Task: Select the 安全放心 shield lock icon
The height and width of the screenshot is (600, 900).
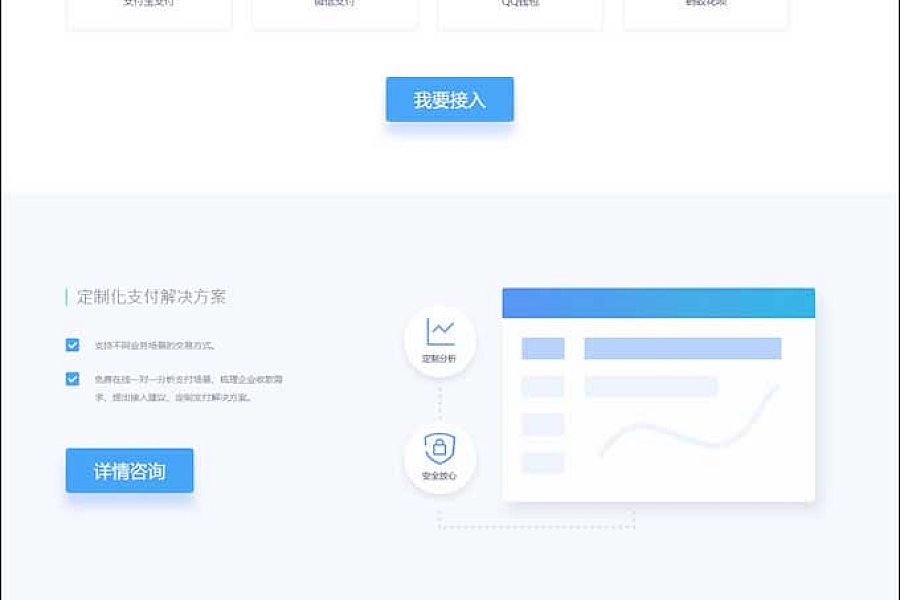Action: tap(440, 448)
